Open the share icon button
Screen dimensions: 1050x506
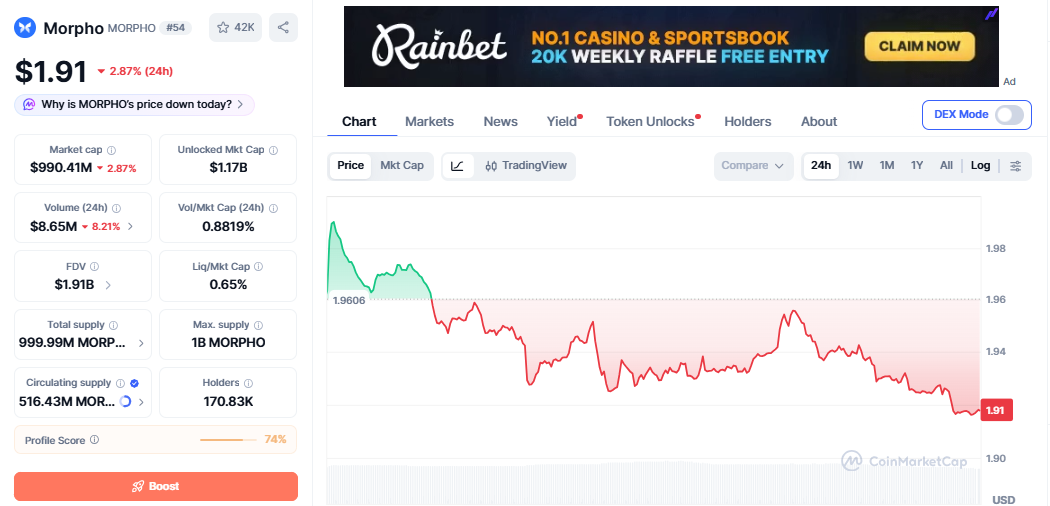click(x=283, y=27)
